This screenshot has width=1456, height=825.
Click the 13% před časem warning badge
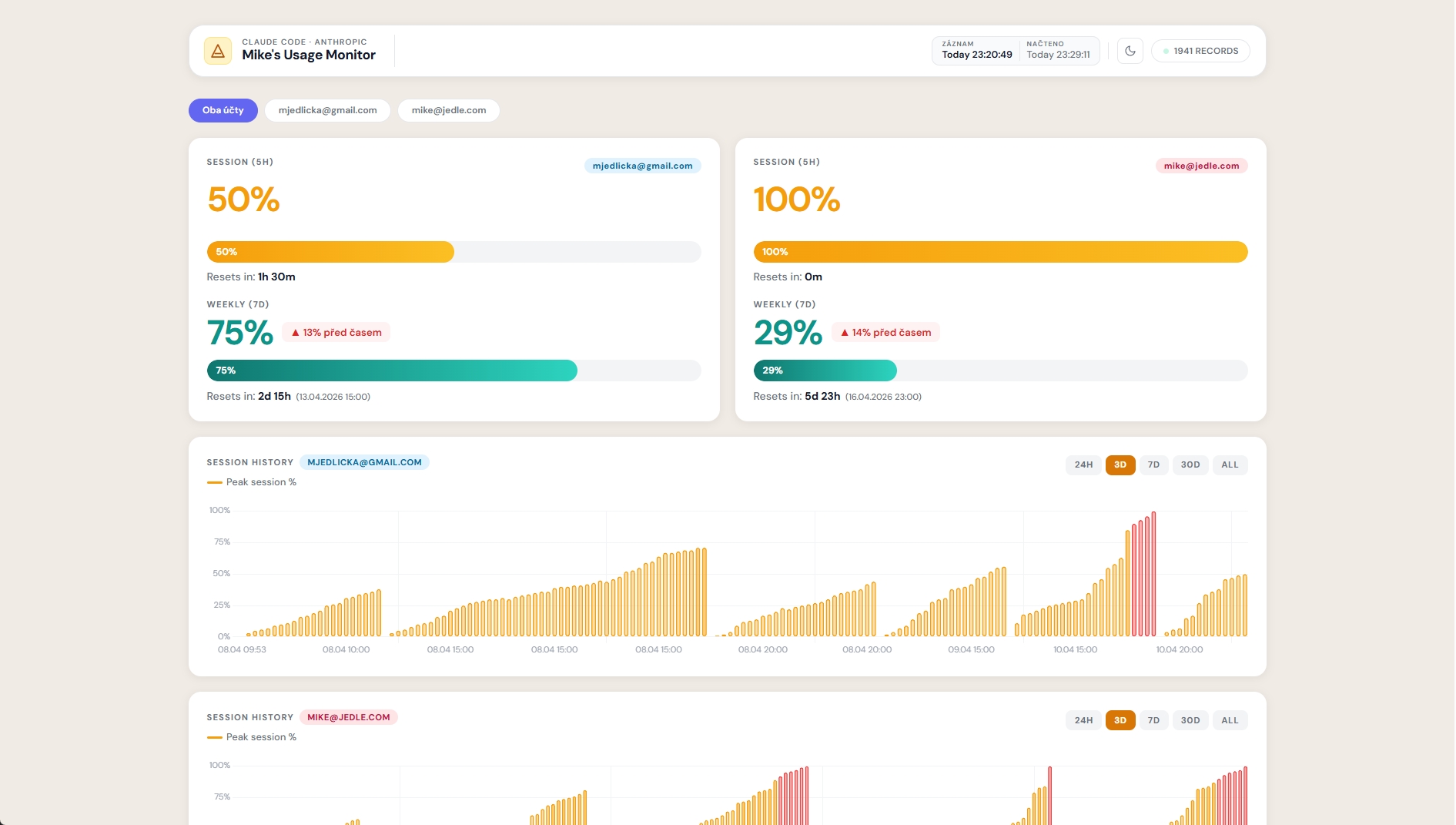pos(336,332)
